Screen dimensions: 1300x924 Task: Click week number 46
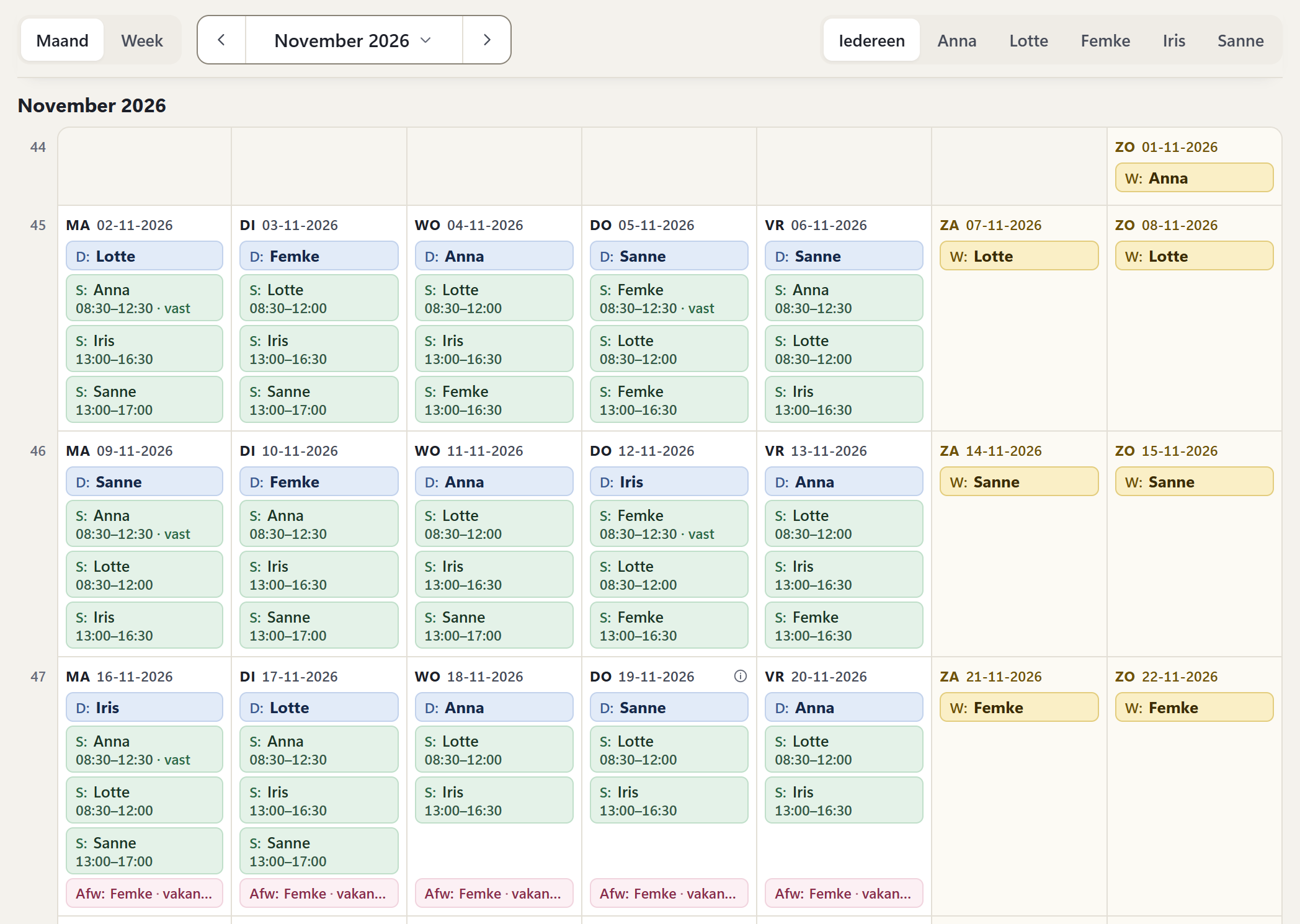tap(38, 451)
